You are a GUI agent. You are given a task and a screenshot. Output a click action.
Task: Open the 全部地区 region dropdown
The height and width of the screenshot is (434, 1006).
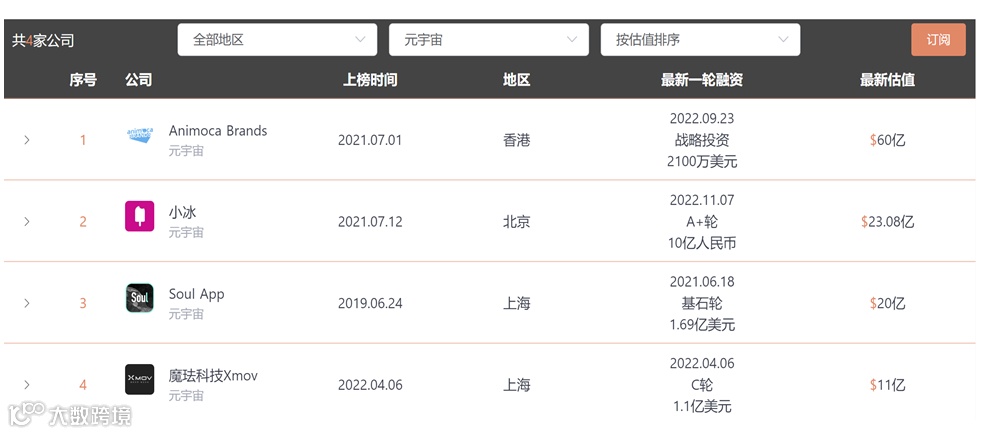click(x=277, y=40)
